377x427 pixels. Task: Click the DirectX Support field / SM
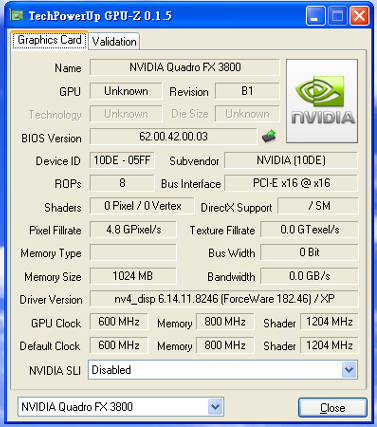pyautogui.click(x=318, y=206)
